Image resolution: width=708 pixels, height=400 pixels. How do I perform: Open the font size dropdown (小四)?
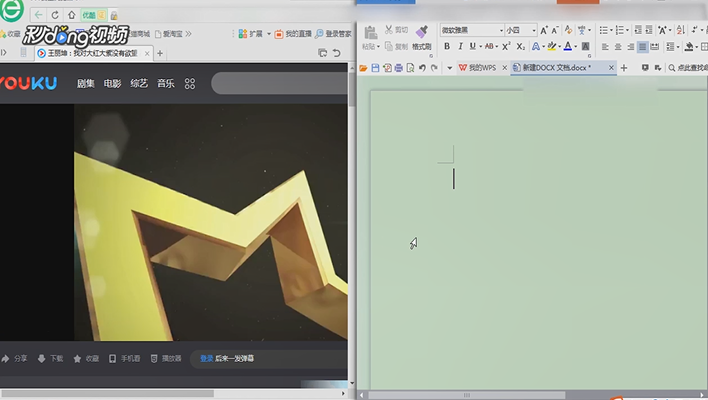click(x=534, y=30)
